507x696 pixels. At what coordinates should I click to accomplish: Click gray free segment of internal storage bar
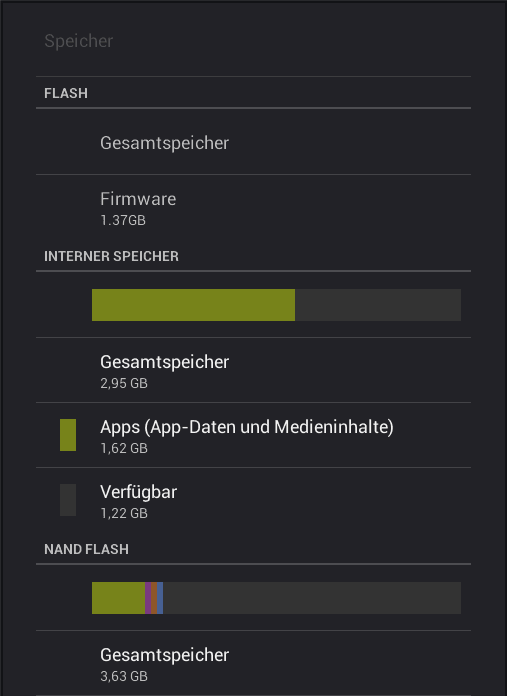(x=378, y=305)
